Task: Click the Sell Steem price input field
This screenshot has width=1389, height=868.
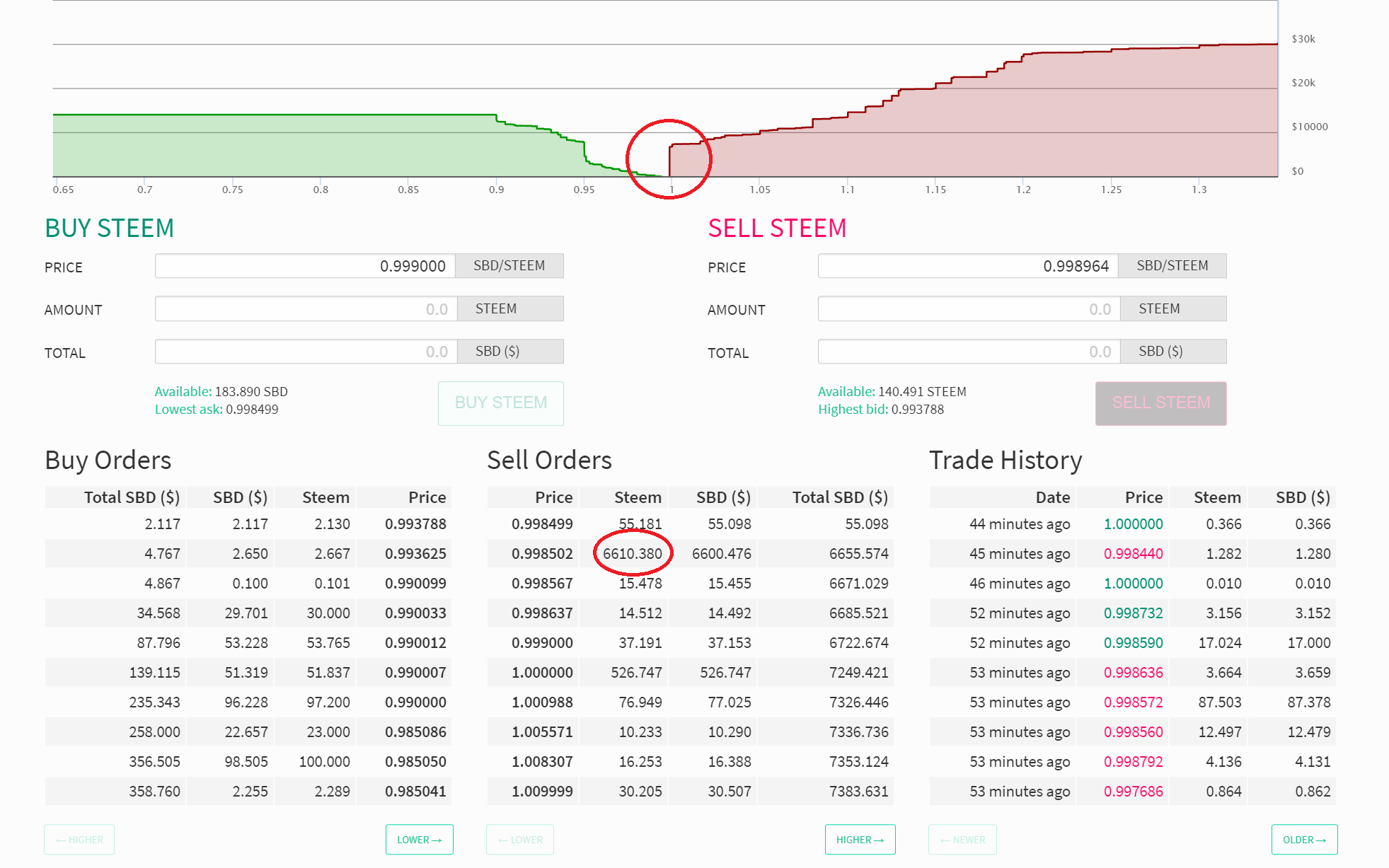Action: tap(968, 266)
